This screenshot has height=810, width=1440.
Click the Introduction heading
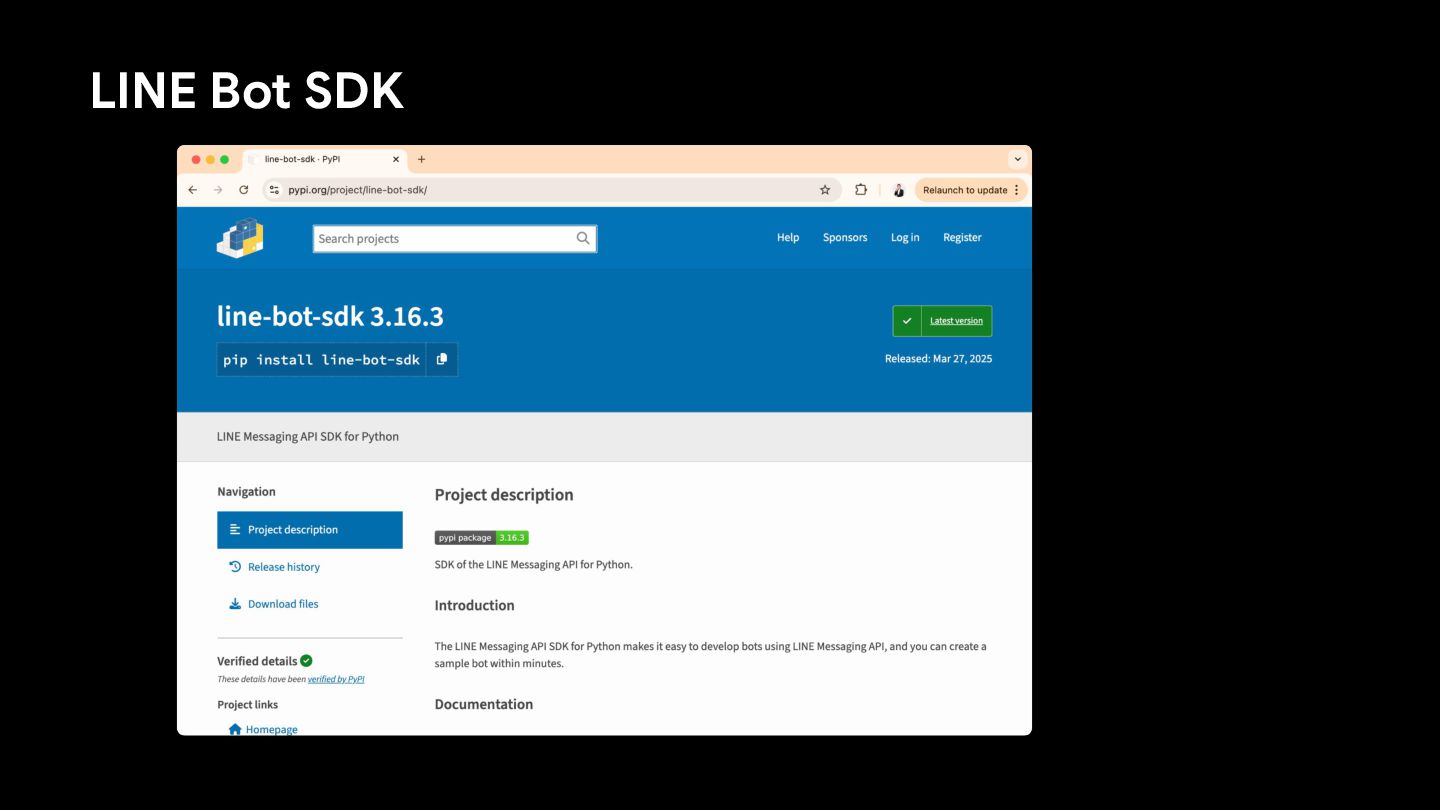pos(474,606)
